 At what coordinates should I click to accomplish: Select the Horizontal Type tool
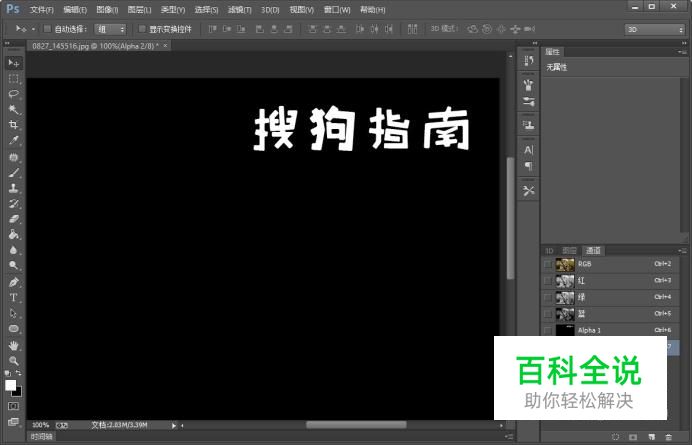[14, 298]
